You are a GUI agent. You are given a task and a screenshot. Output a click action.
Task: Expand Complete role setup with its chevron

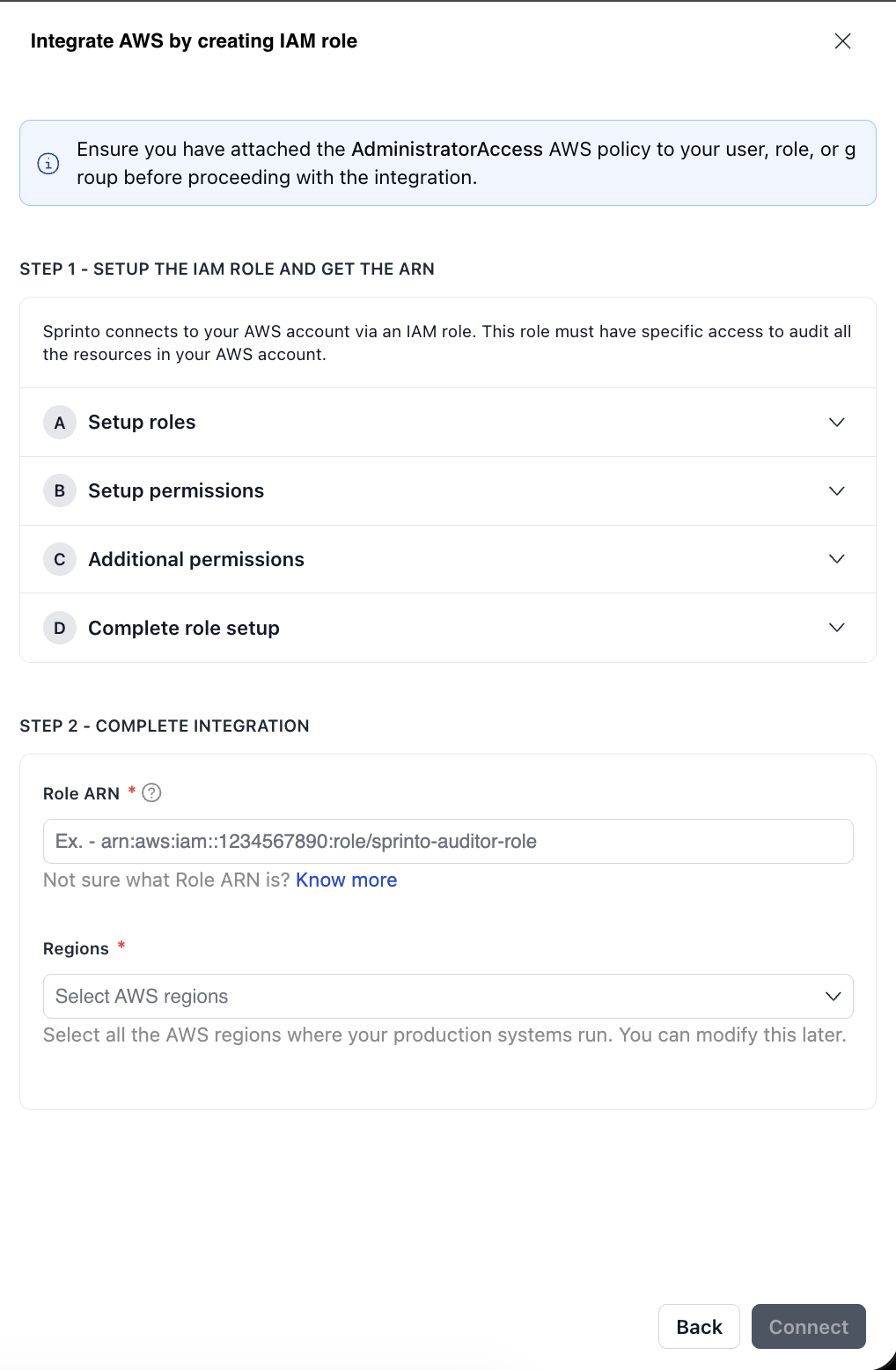tap(837, 628)
